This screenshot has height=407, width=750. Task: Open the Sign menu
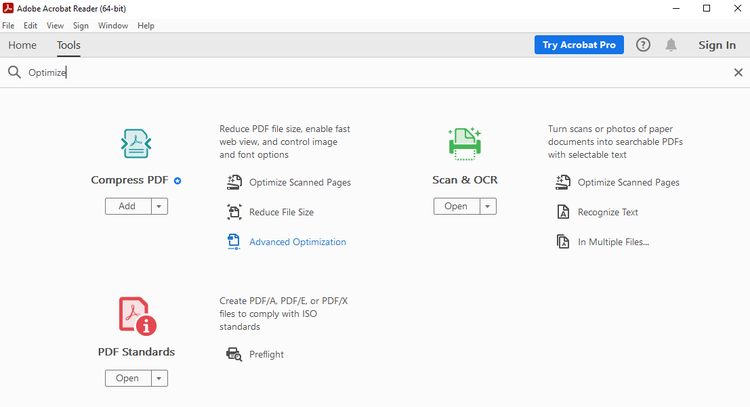pos(81,25)
